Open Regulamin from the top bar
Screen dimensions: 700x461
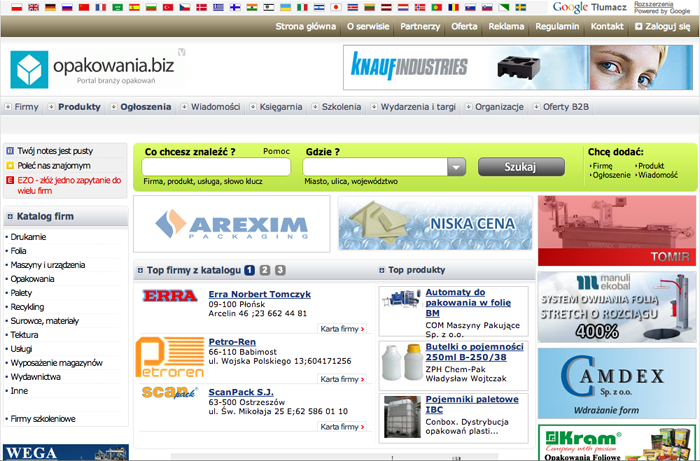(x=557, y=26)
